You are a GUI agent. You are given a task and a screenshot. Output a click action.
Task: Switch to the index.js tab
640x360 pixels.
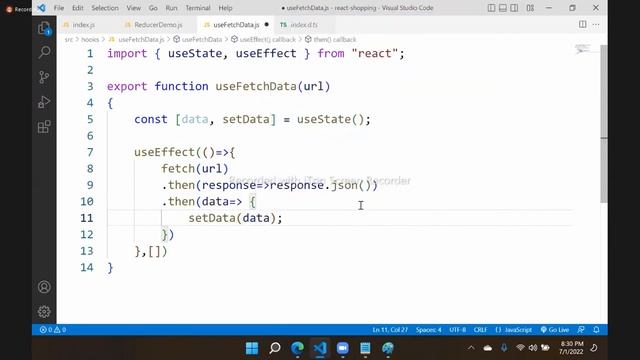[84, 24]
